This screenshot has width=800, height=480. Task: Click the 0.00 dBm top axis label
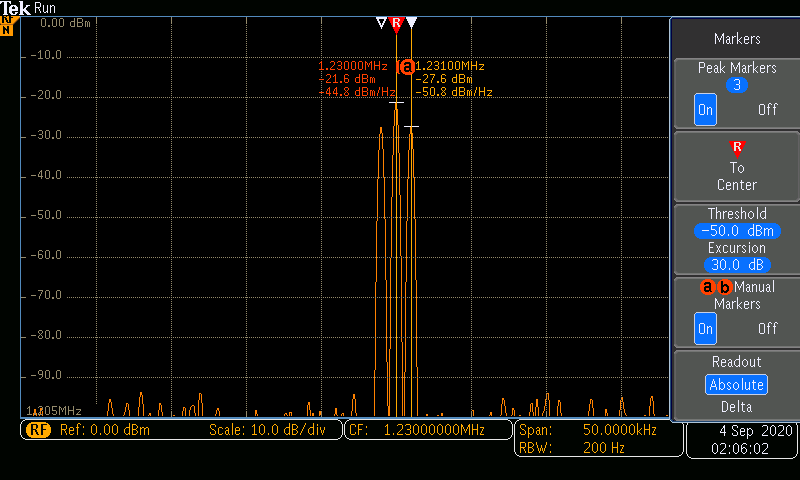click(65, 23)
